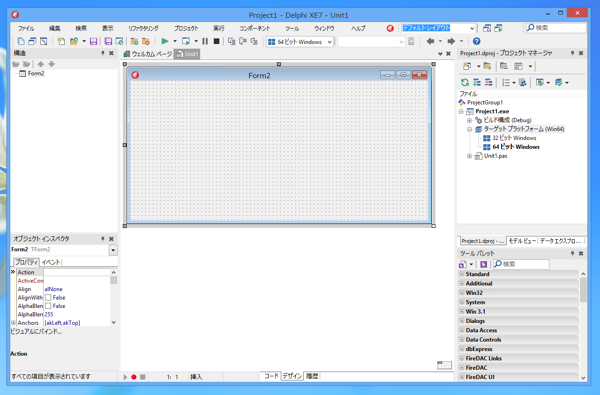The image size is (600, 395).
Task: Open the コンポーネント menu
Action: (x=254, y=28)
